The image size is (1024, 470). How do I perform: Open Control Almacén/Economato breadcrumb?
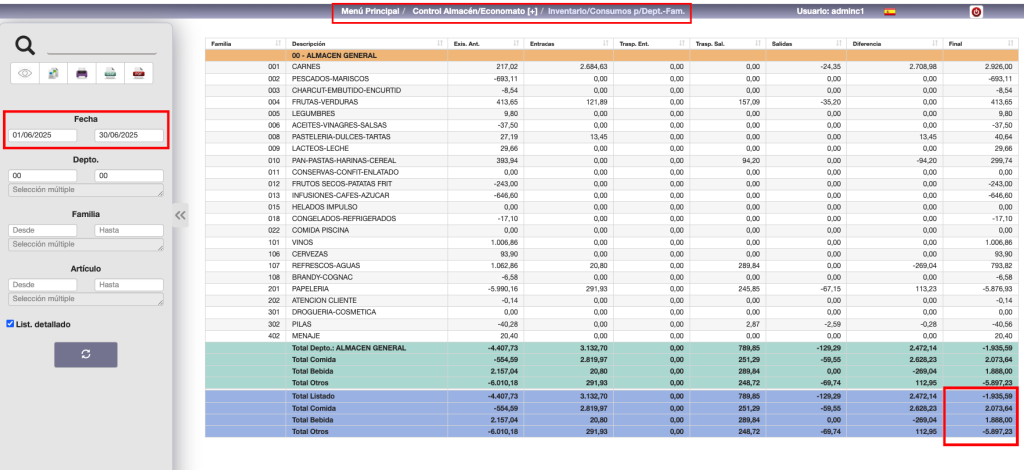(x=475, y=11)
